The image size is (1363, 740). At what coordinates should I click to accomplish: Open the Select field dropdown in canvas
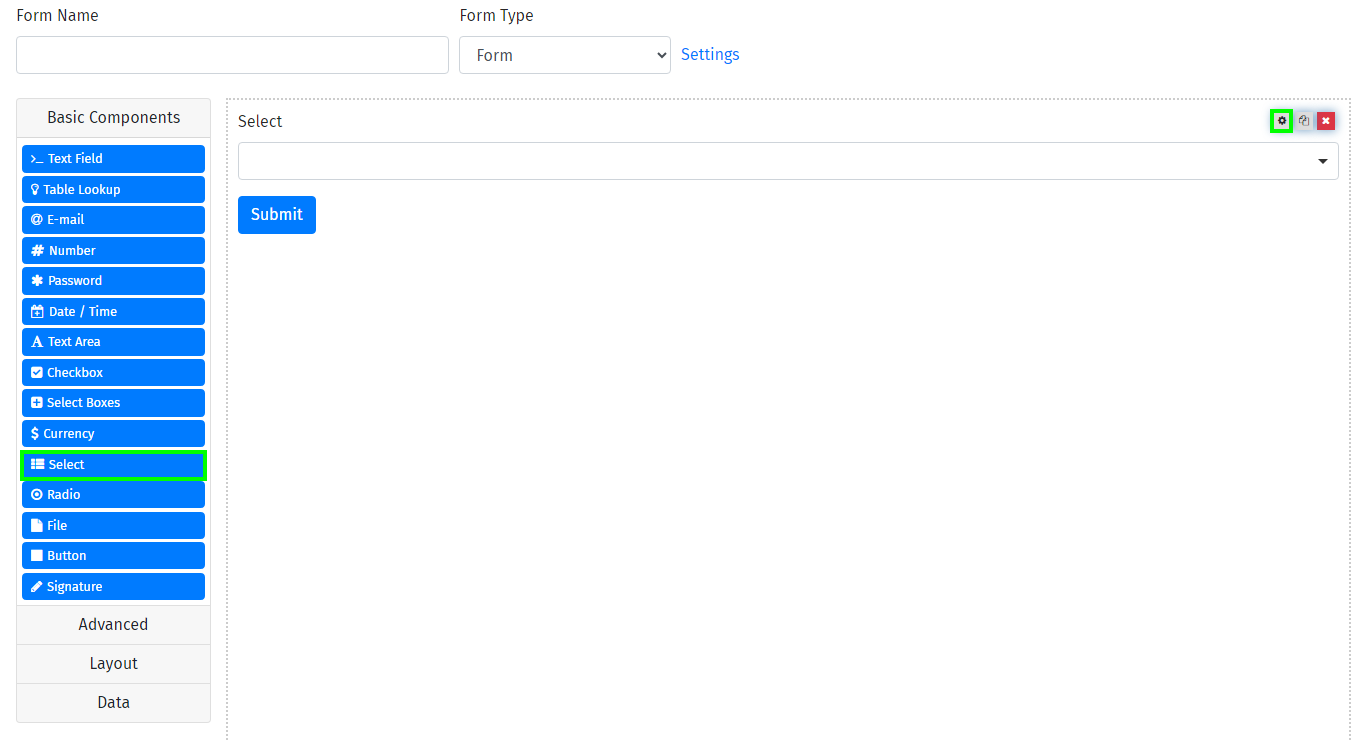point(787,161)
